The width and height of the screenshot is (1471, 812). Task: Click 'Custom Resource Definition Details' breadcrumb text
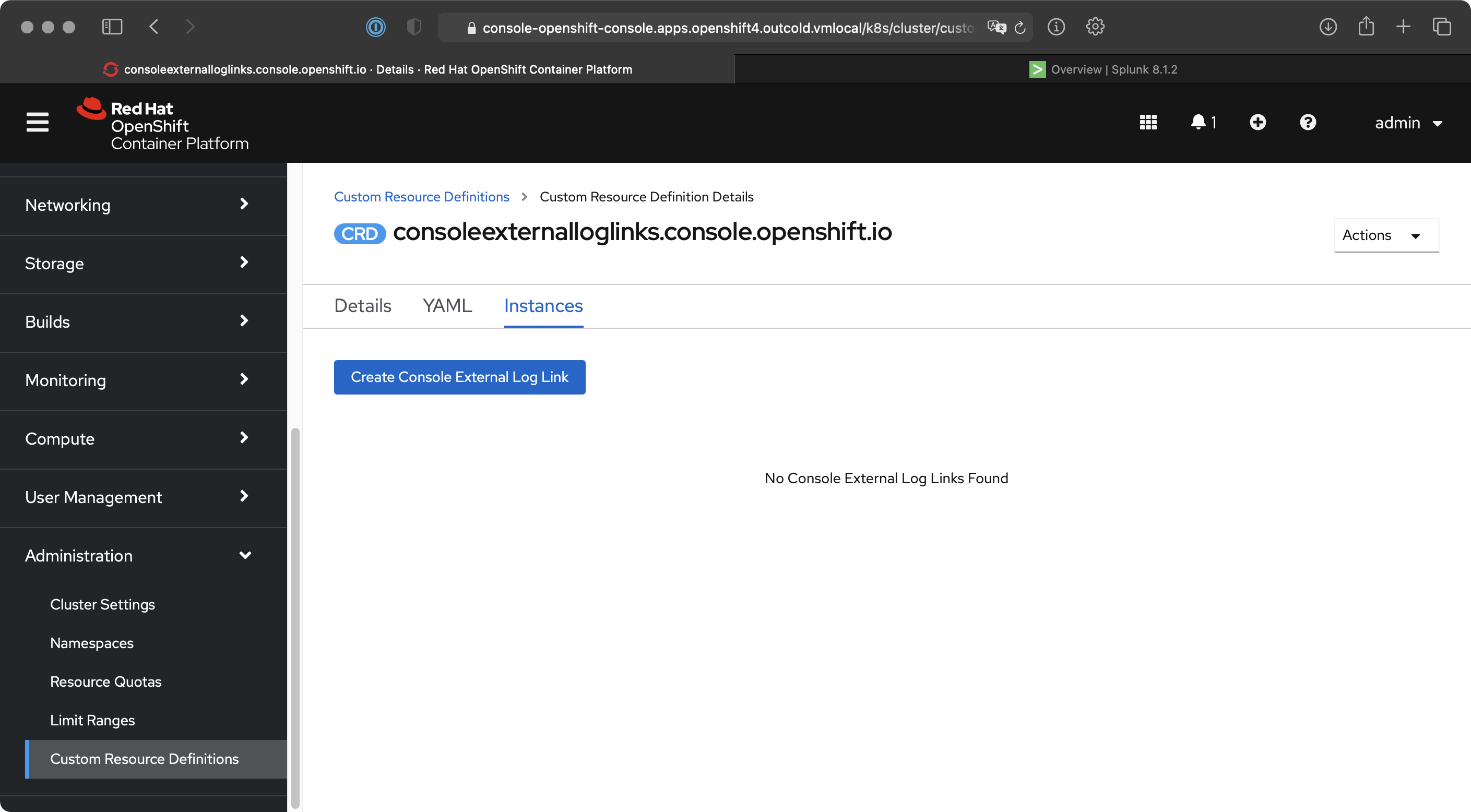pyautogui.click(x=646, y=197)
